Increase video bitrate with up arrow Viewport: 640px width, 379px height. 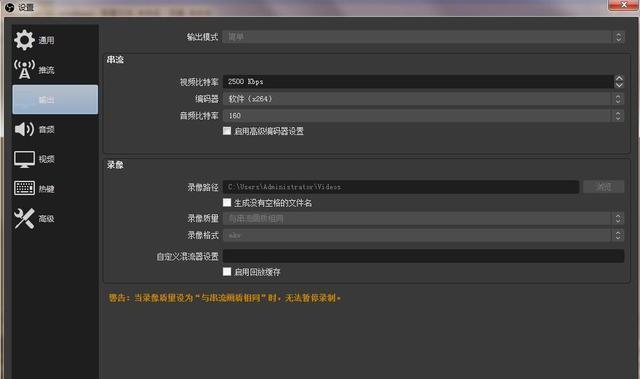pos(619,78)
